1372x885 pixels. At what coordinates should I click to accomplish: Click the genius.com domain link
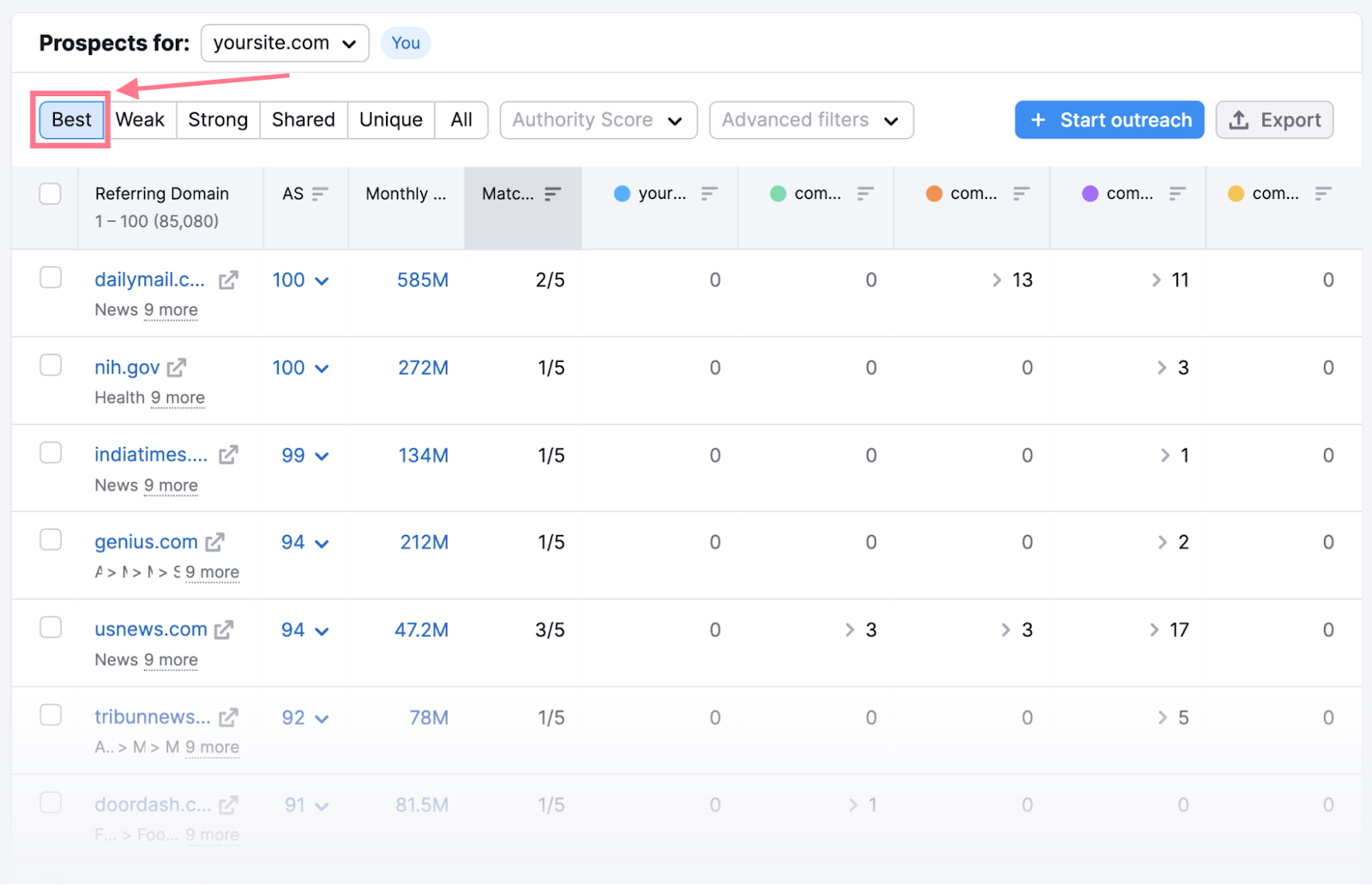click(145, 541)
